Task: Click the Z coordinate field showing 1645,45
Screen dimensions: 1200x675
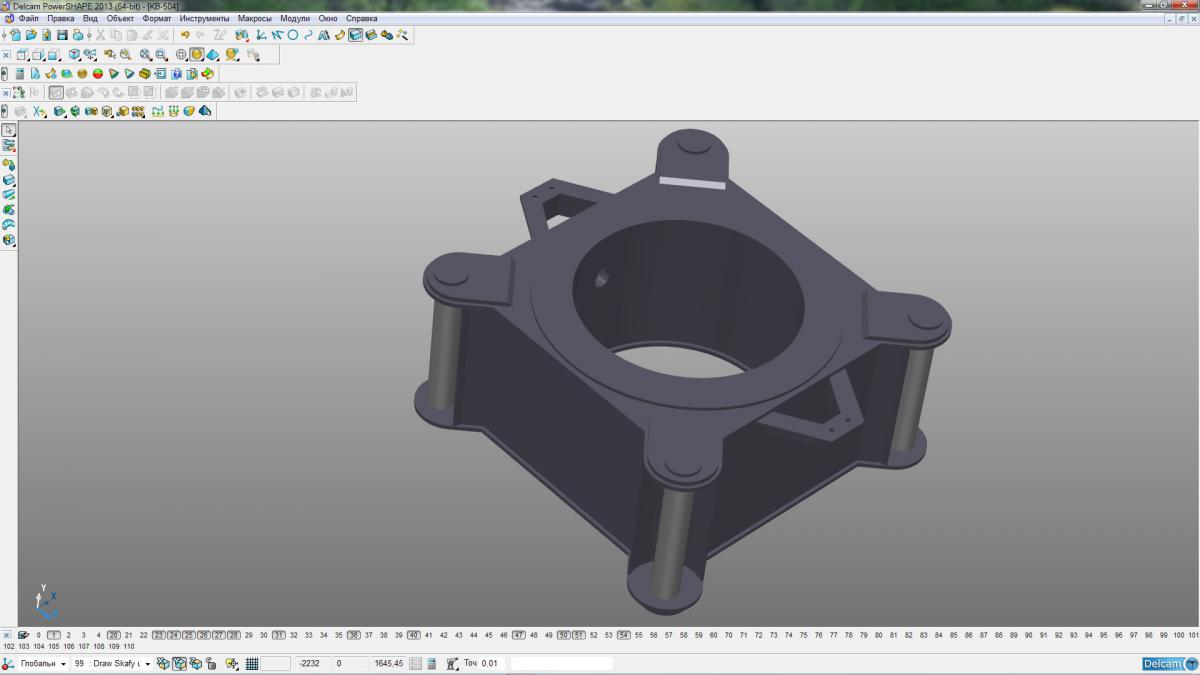Action: (x=388, y=663)
